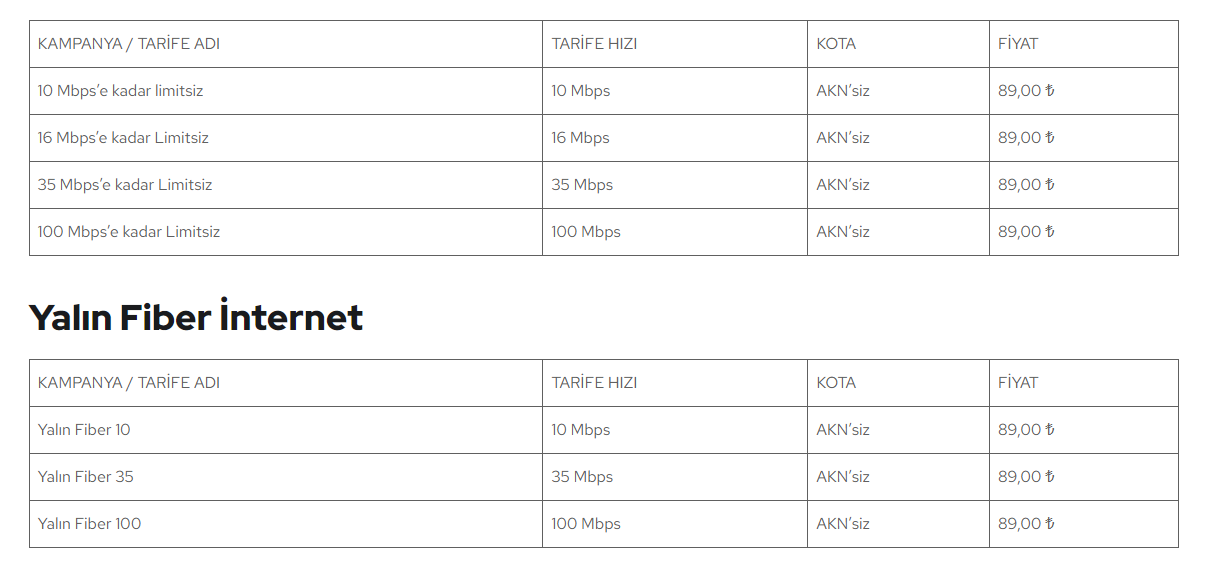
Task: Select KAMPANYA / TARİFE ADI header in Yalın Fiber table
Action: [x=129, y=383]
